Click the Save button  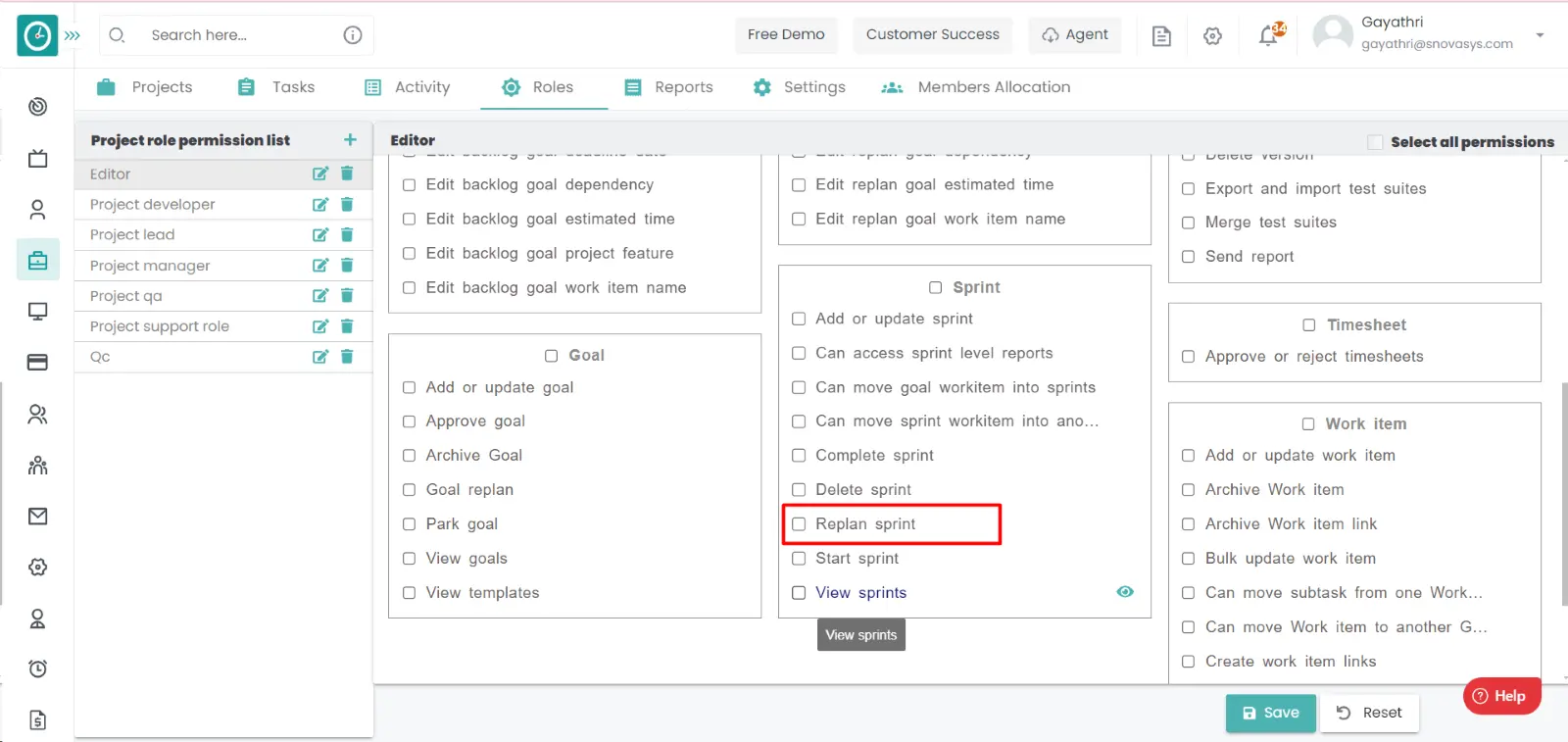click(x=1270, y=713)
